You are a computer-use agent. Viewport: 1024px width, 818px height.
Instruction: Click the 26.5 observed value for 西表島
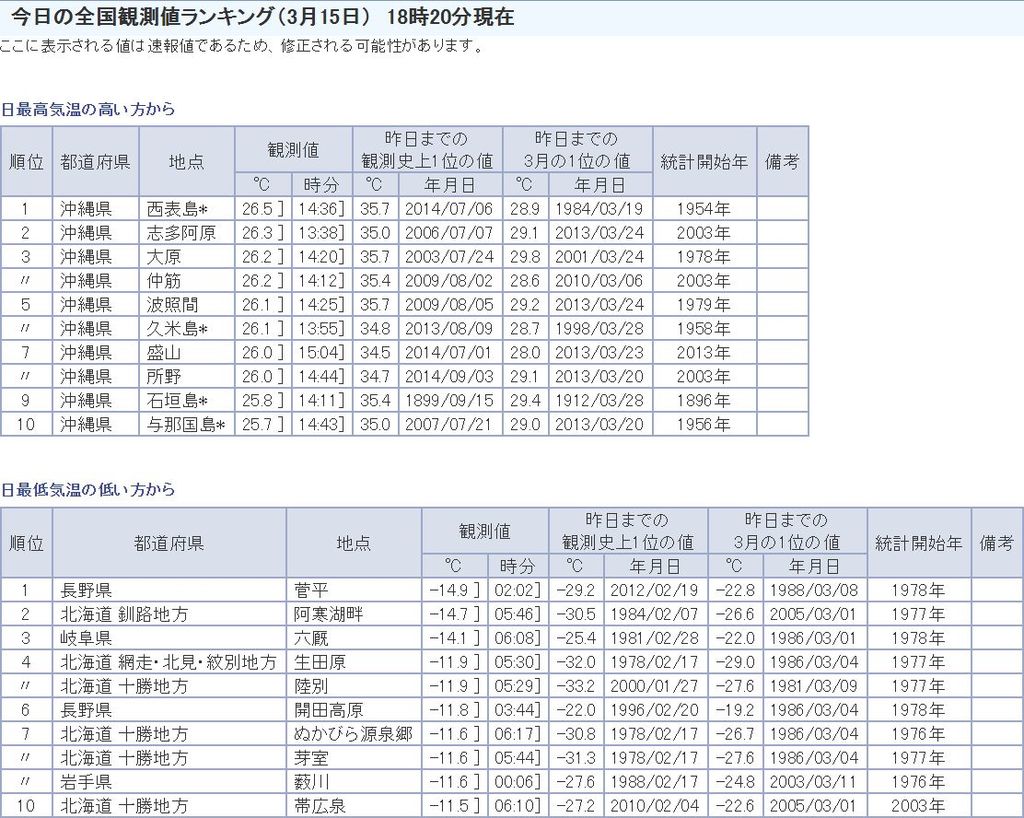tap(257, 209)
